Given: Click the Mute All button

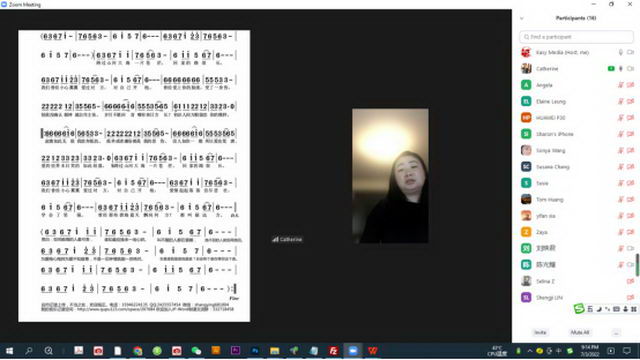Looking at the screenshot, I should pos(580,332).
